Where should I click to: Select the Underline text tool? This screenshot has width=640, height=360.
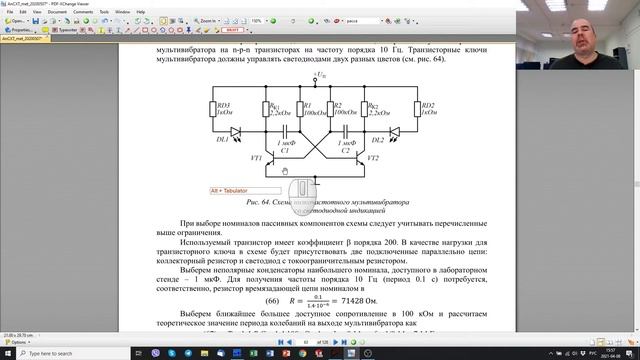(118, 30)
